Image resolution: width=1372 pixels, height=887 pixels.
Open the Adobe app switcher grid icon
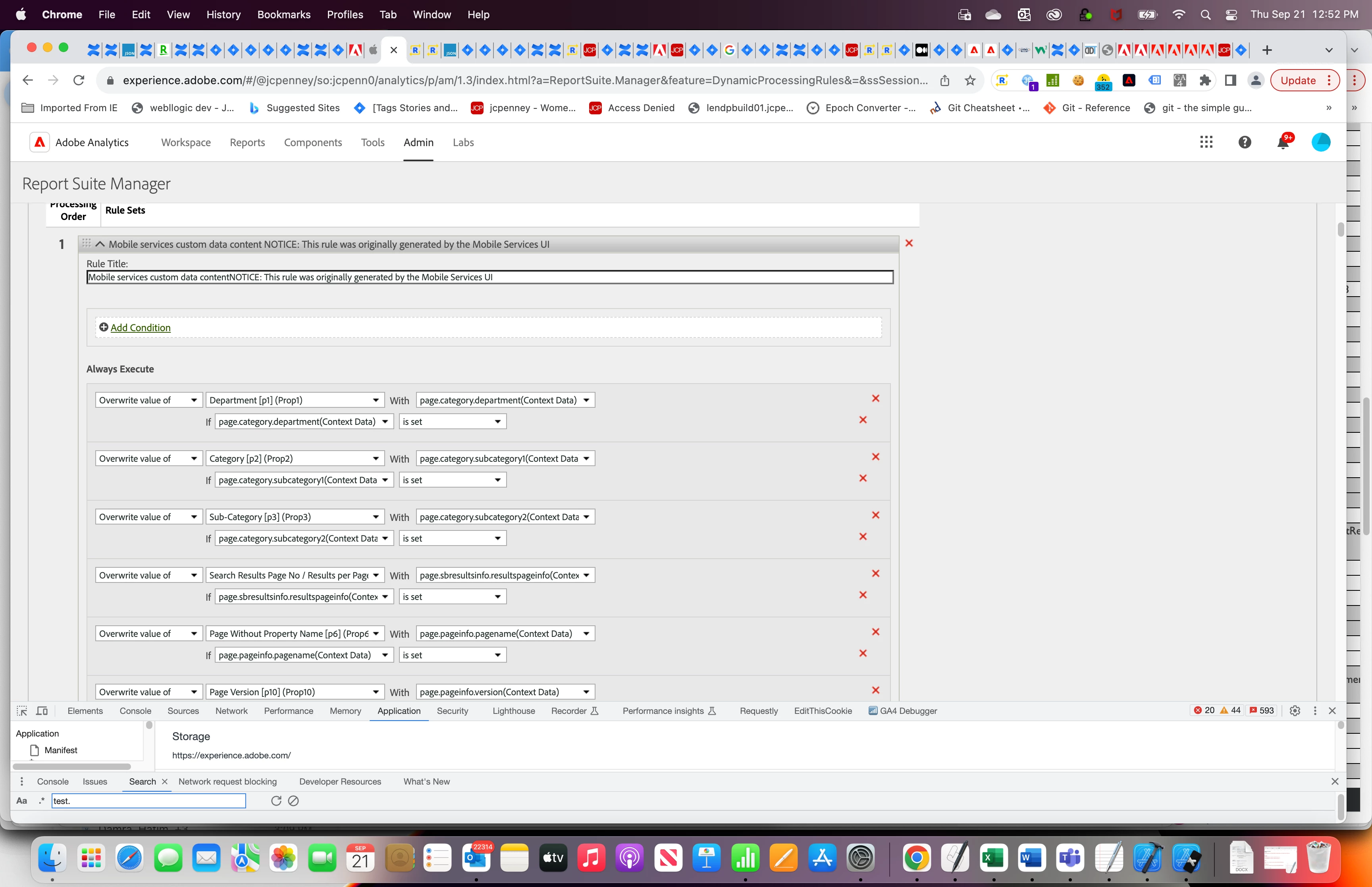coord(1206,142)
